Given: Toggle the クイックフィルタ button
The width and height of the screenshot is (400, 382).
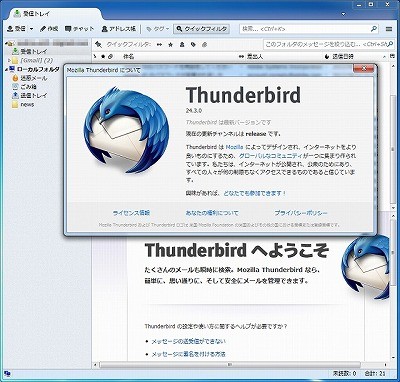Looking at the screenshot, I should coord(202,29).
